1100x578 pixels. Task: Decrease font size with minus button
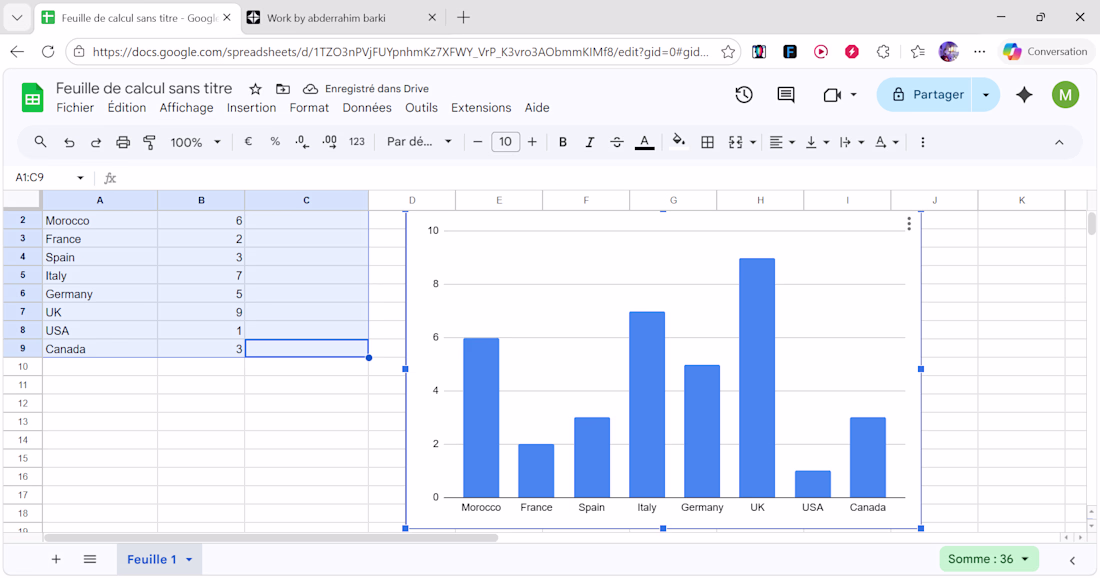pyautogui.click(x=478, y=142)
